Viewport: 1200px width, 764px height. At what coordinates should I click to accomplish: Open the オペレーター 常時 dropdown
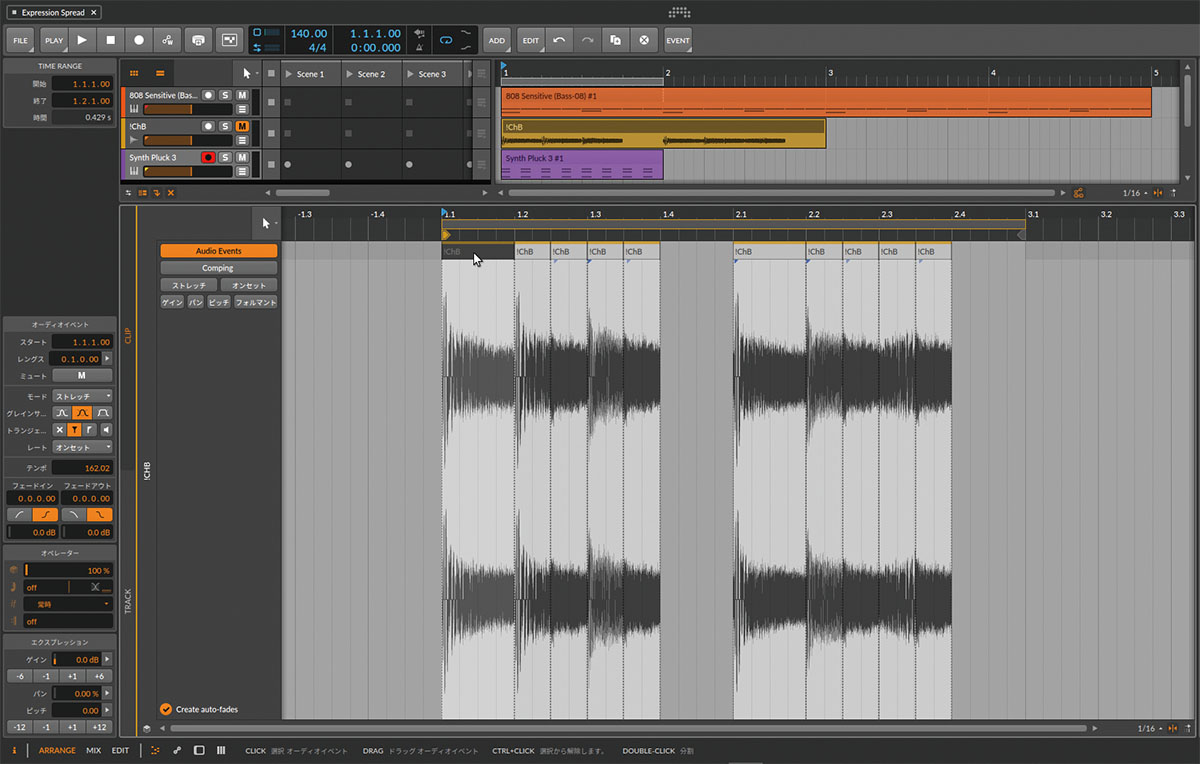click(67, 604)
